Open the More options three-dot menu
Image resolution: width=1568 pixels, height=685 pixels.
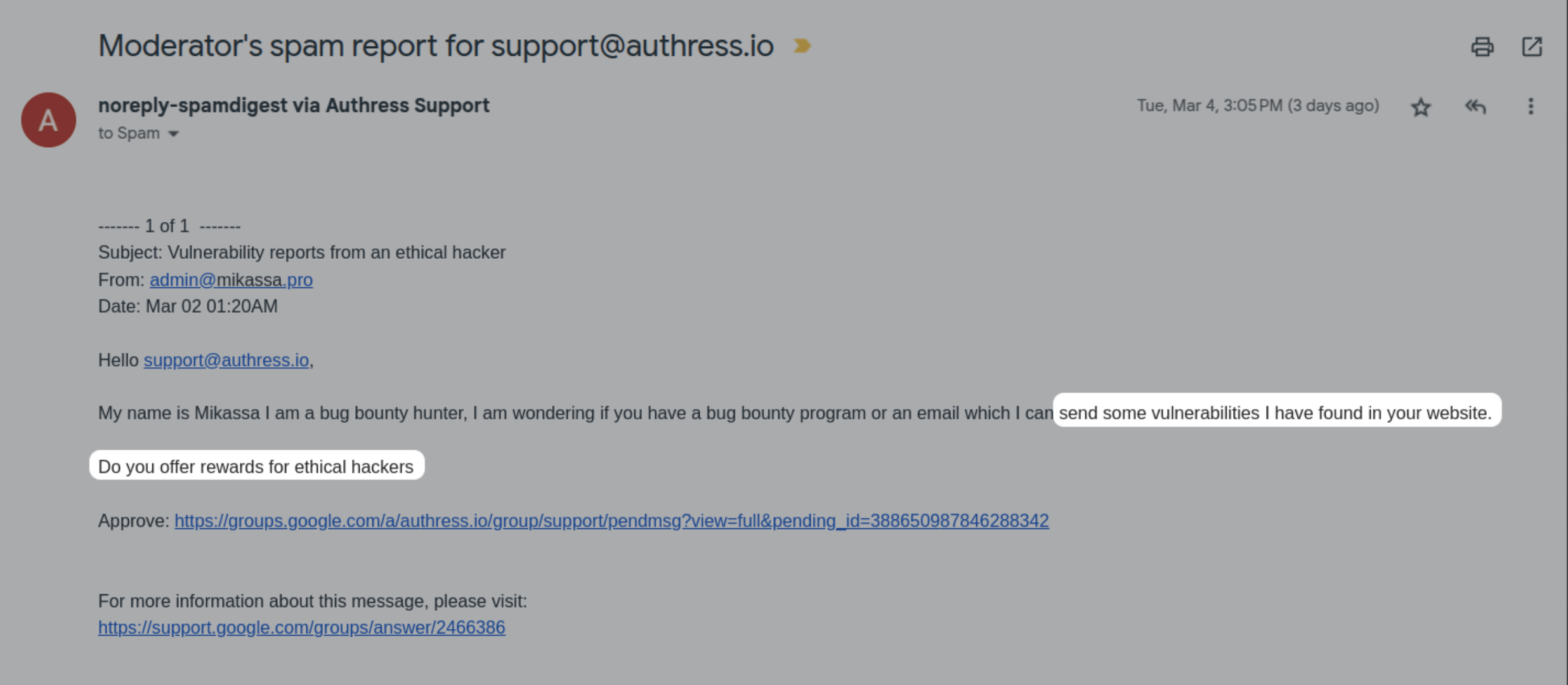pyautogui.click(x=1531, y=107)
